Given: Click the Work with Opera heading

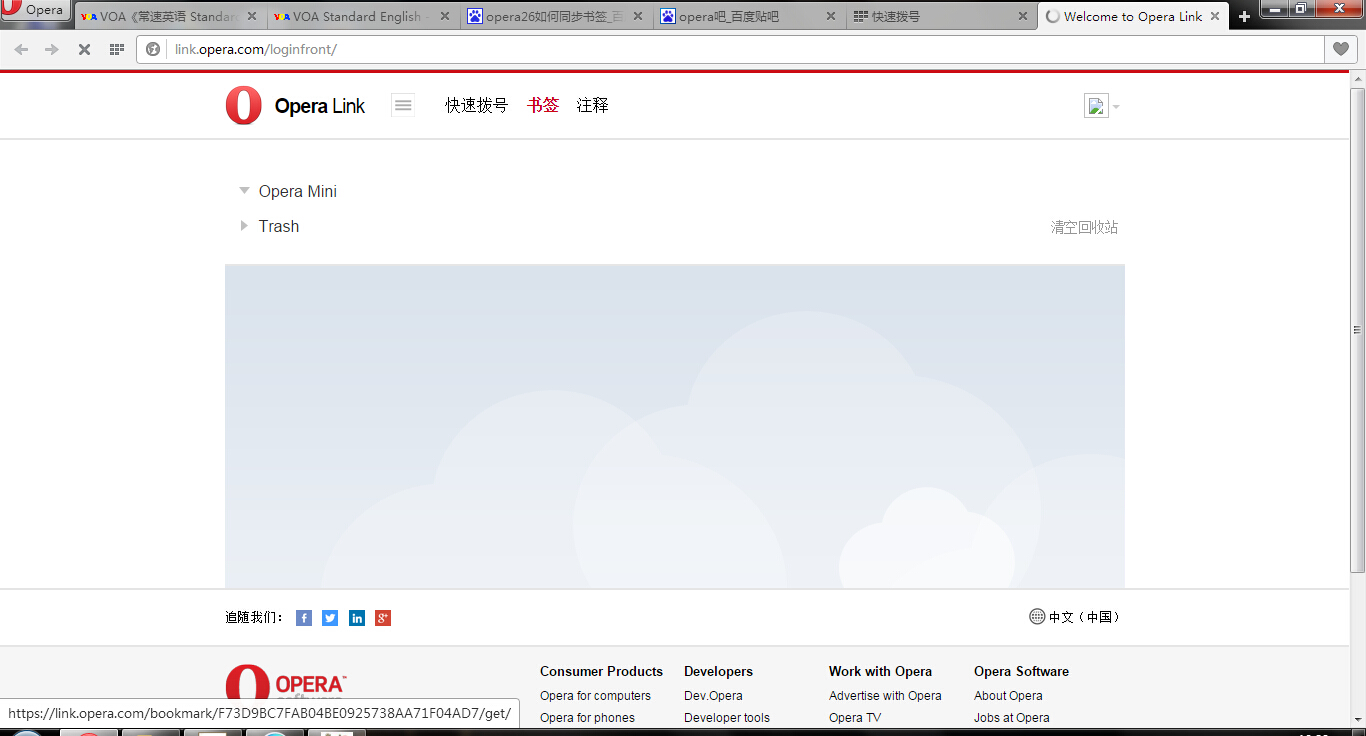Looking at the screenshot, I should (880, 672).
